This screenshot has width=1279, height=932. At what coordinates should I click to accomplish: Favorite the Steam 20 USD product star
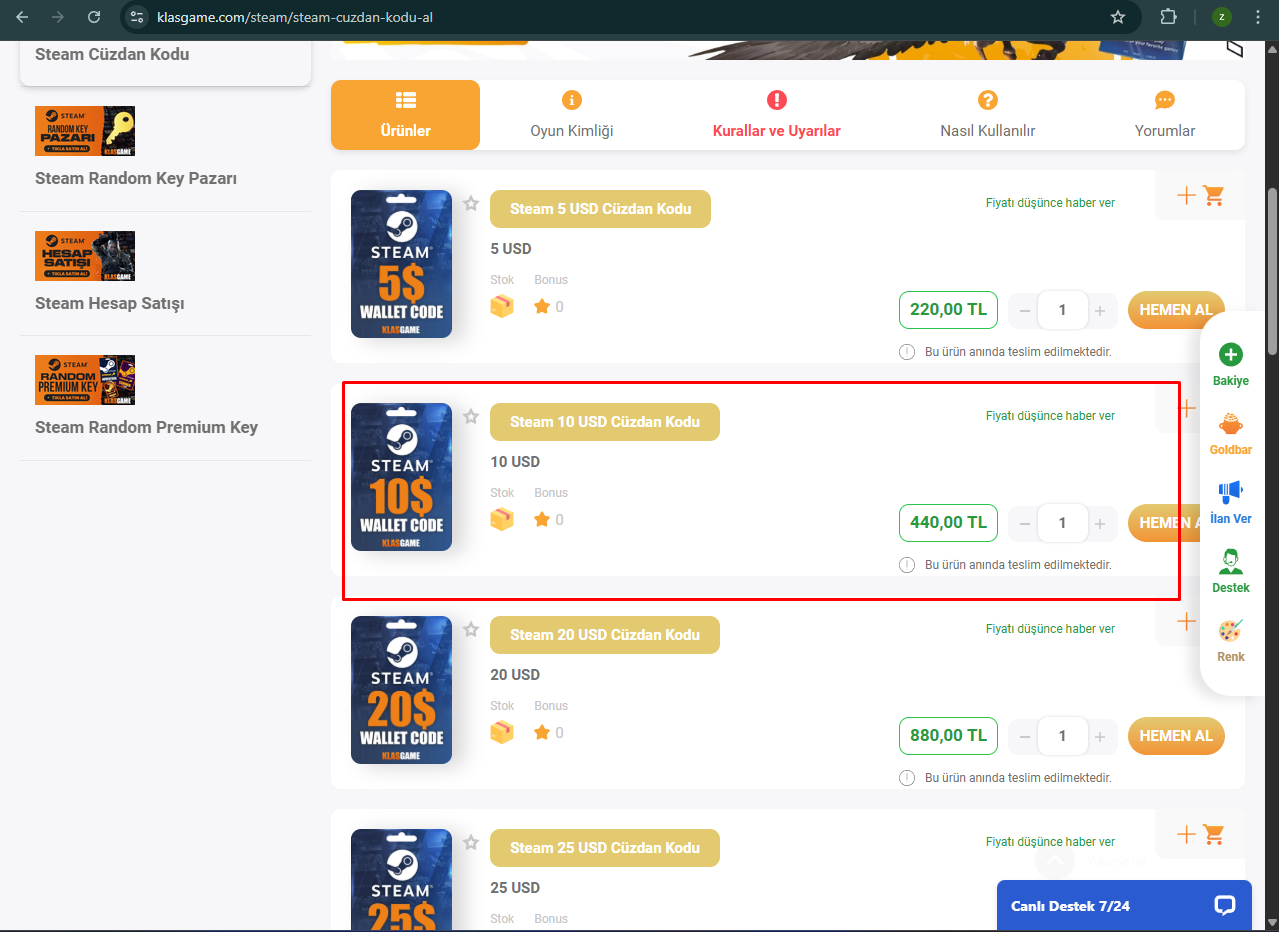[x=471, y=629]
